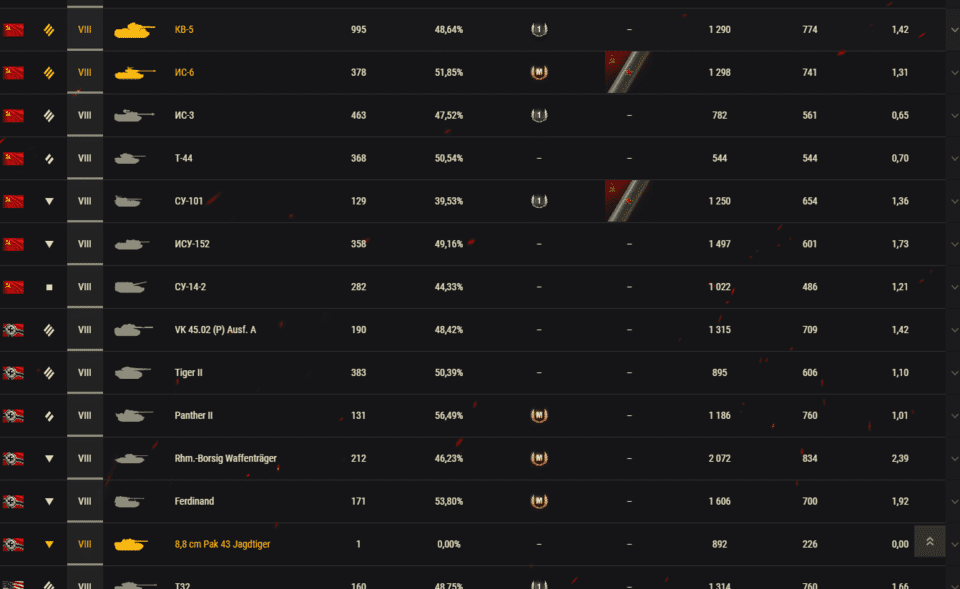Expand the Panther II row details
The width and height of the screenshot is (960, 589).
(953, 416)
